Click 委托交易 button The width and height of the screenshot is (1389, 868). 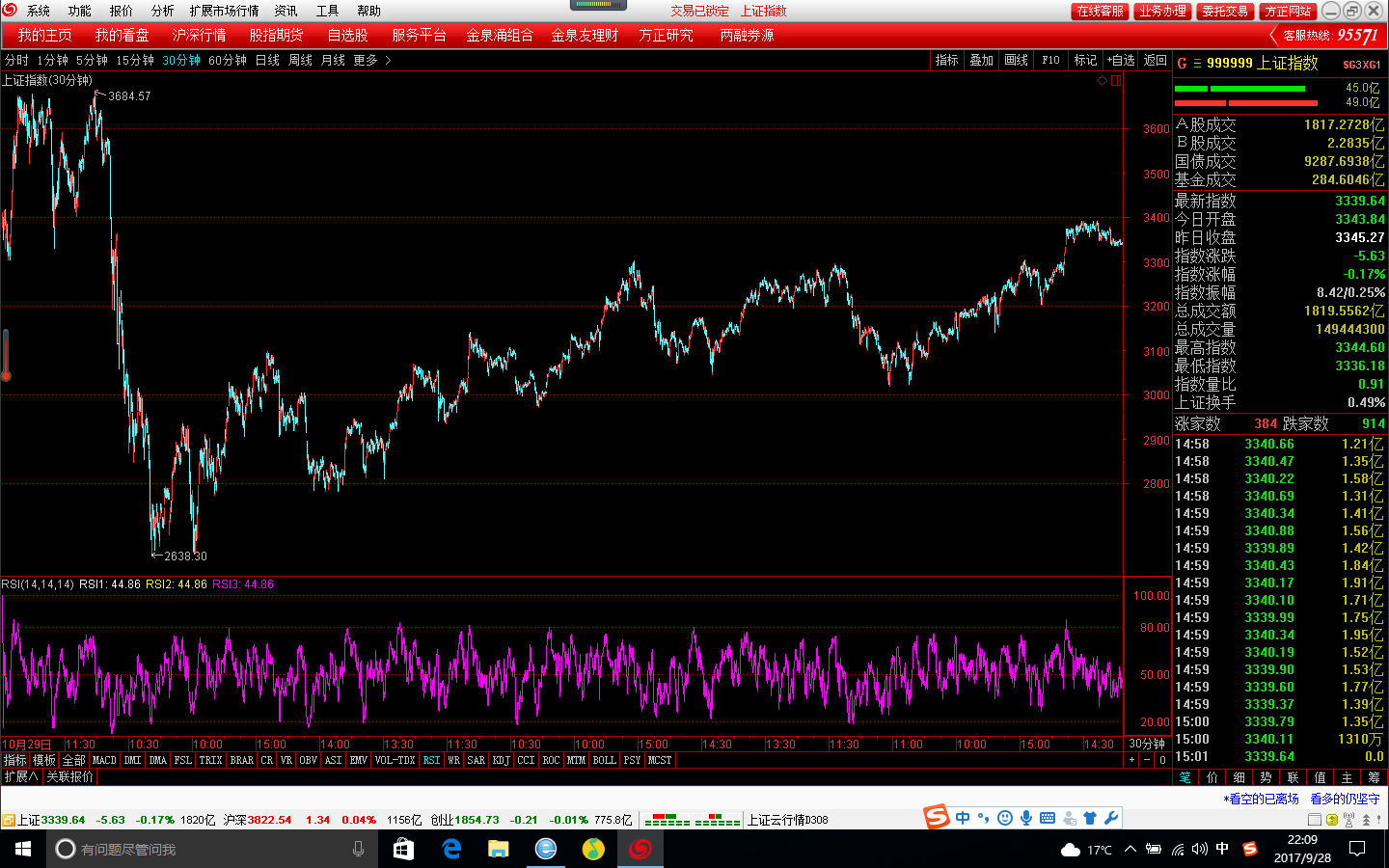pyautogui.click(x=1225, y=11)
